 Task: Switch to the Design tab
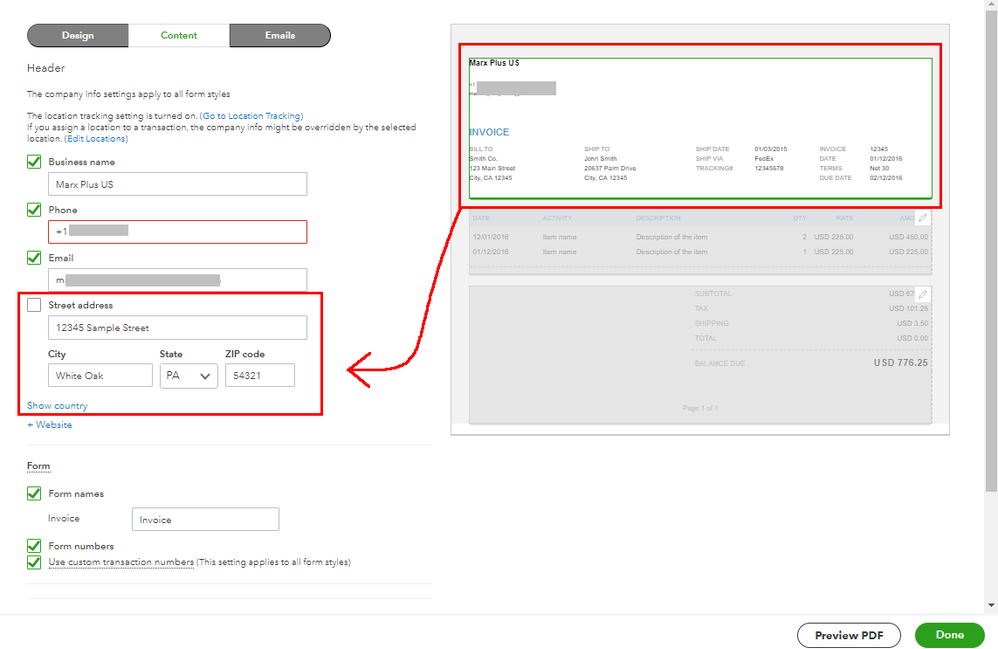pyautogui.click(x=78, y=36)
